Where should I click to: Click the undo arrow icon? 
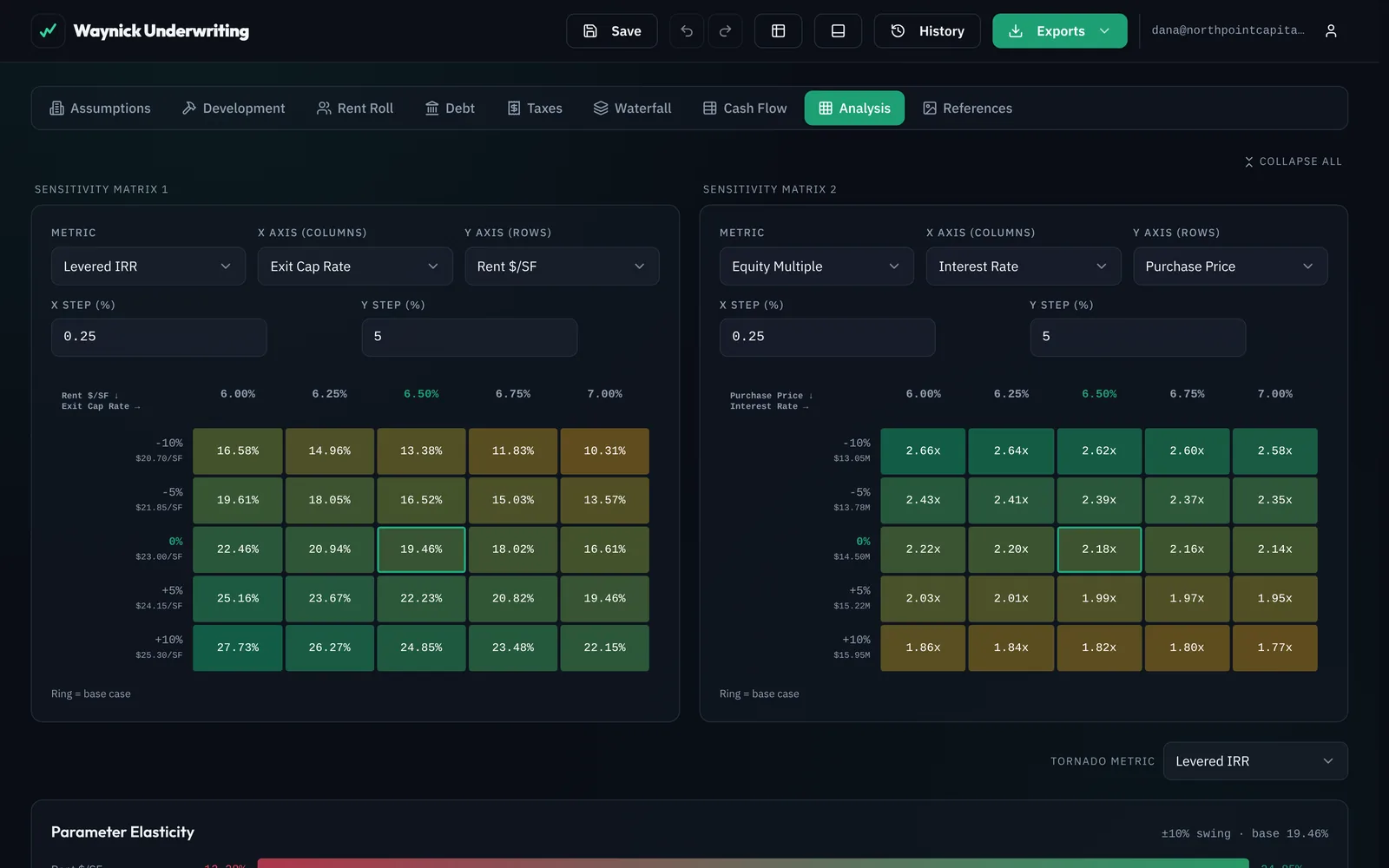click(x=687, y=31)
